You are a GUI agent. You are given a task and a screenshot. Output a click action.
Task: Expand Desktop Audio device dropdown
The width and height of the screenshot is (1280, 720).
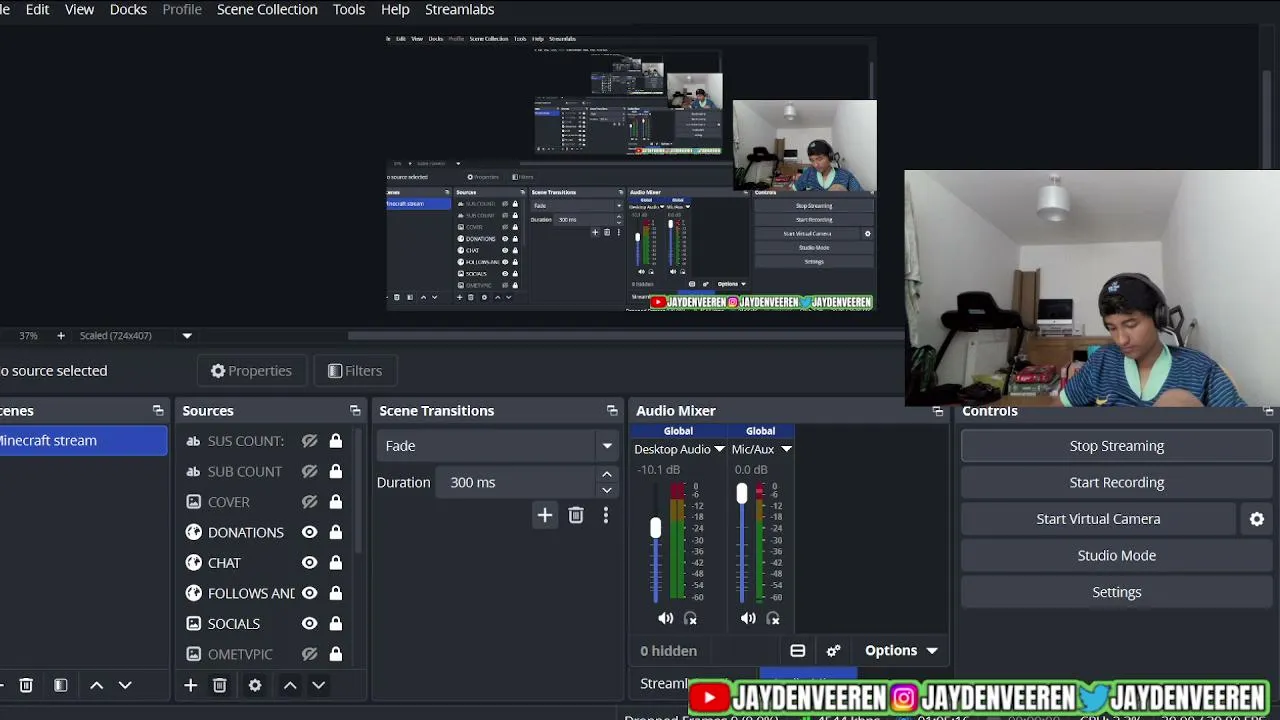(719, 450)
